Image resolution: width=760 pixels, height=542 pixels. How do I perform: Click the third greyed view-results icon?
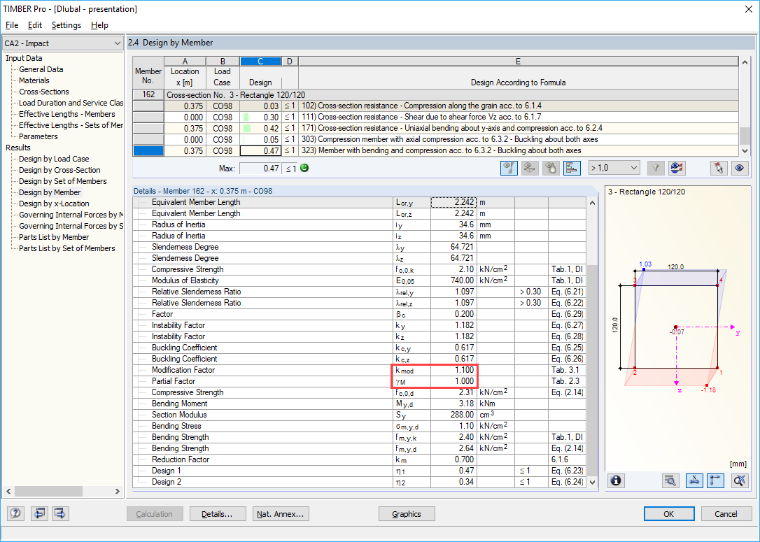coord(551,168)
